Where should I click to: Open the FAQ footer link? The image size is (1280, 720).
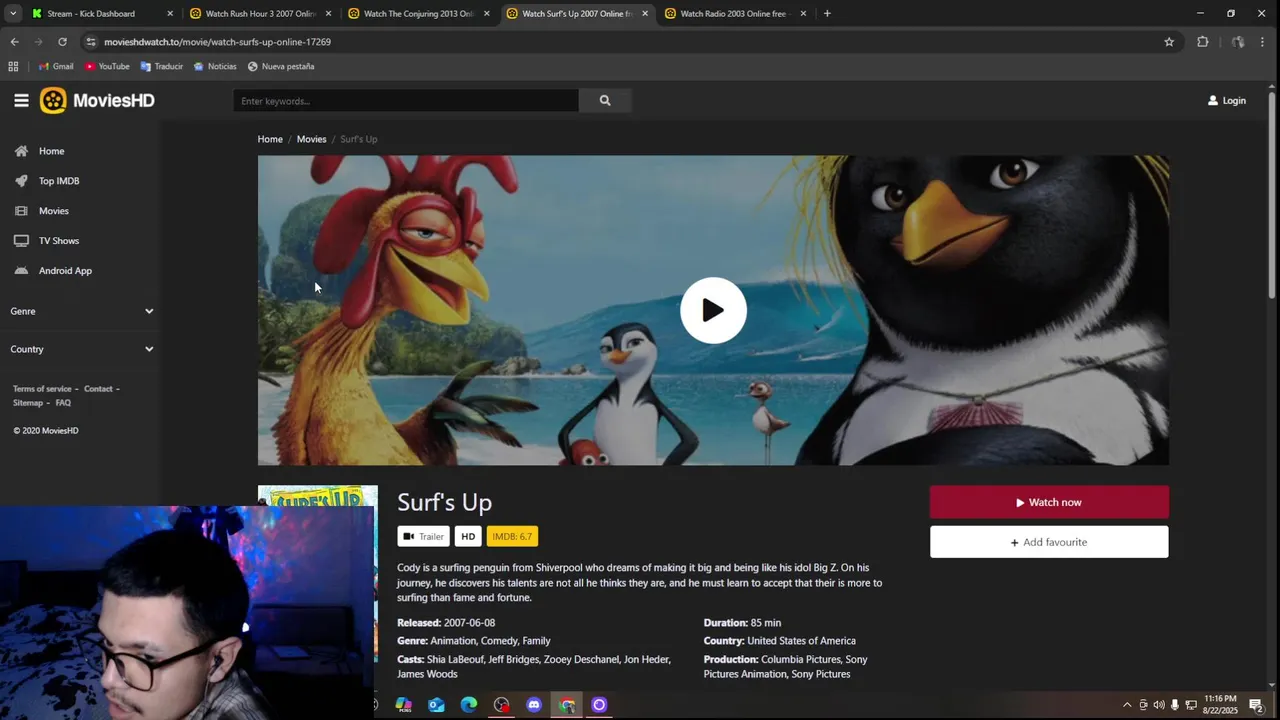(x=63, y=403)
